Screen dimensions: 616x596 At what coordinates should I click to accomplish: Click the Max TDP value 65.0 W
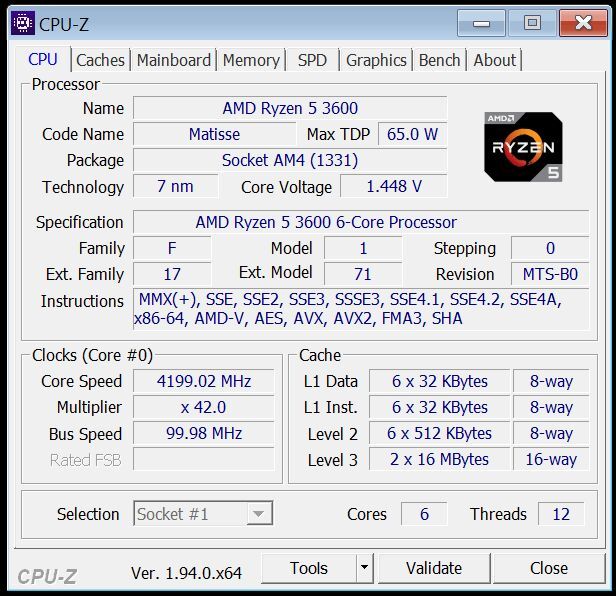pos(412,134)
